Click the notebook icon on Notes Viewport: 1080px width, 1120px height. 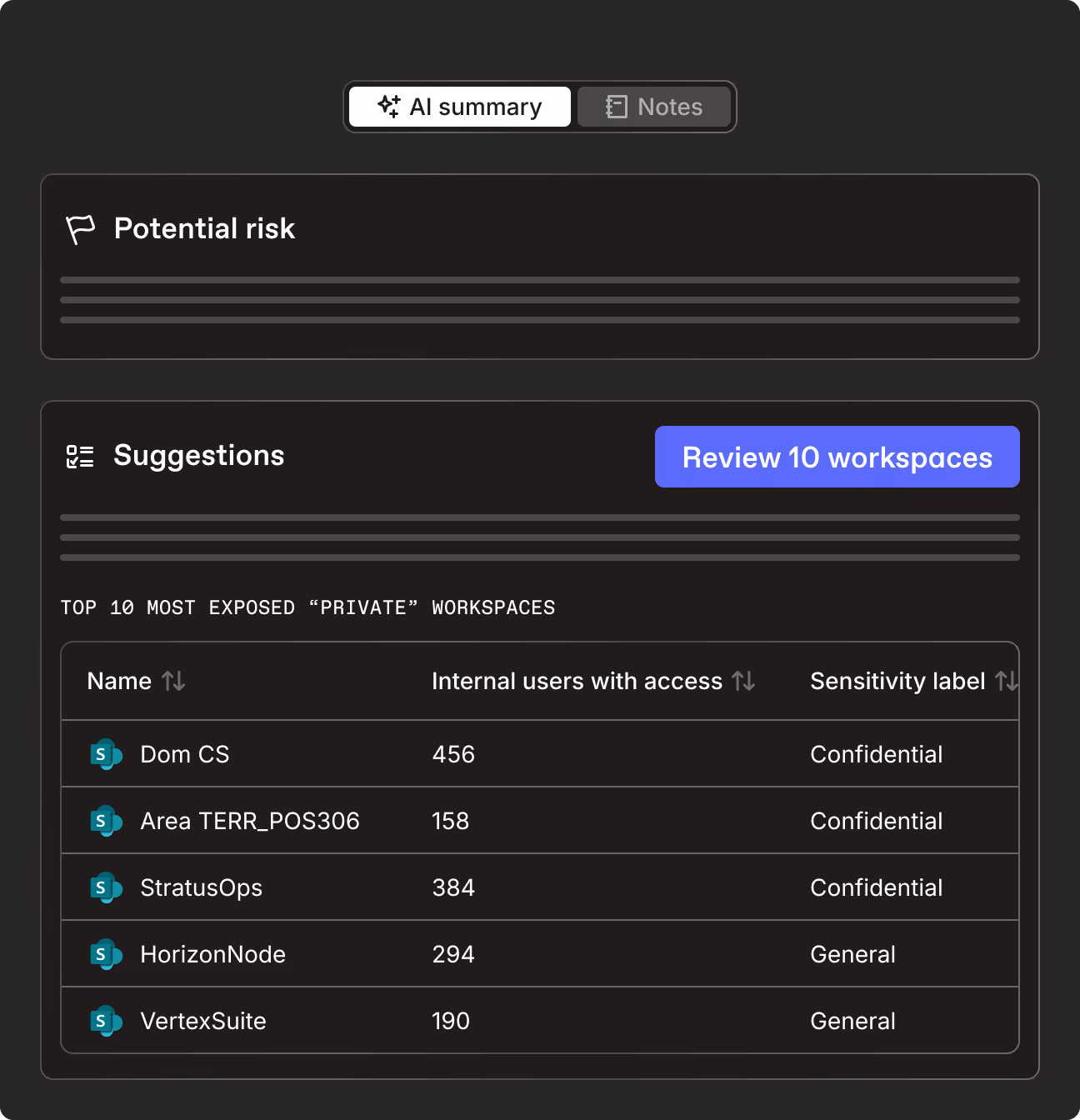tap(617, 107)
